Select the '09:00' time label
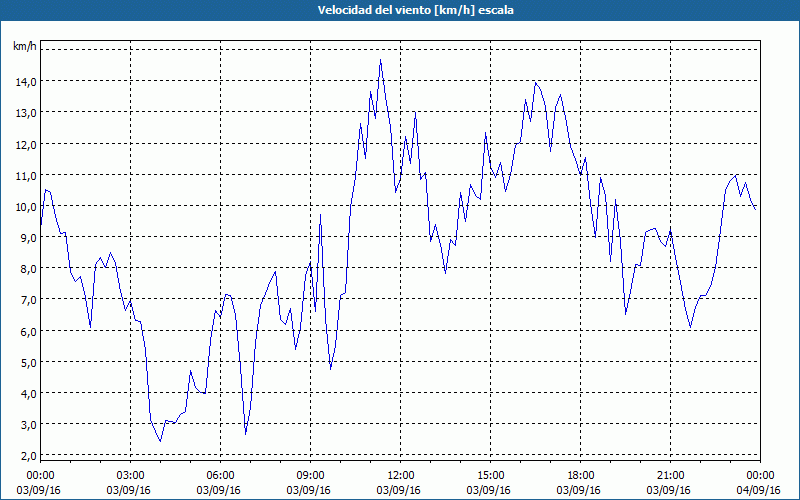This screenshot has width=800, height=500. (310, 476)
